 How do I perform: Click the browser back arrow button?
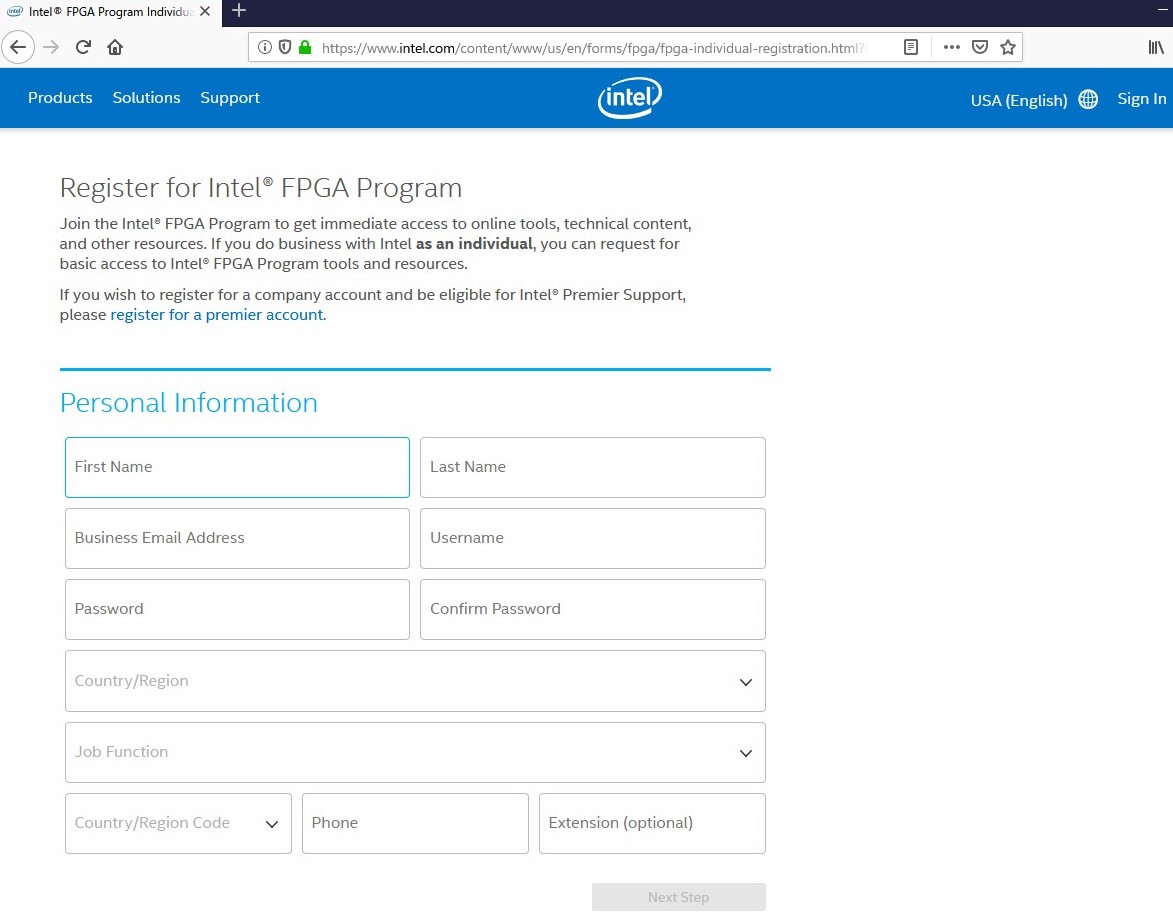pos(19,47)
